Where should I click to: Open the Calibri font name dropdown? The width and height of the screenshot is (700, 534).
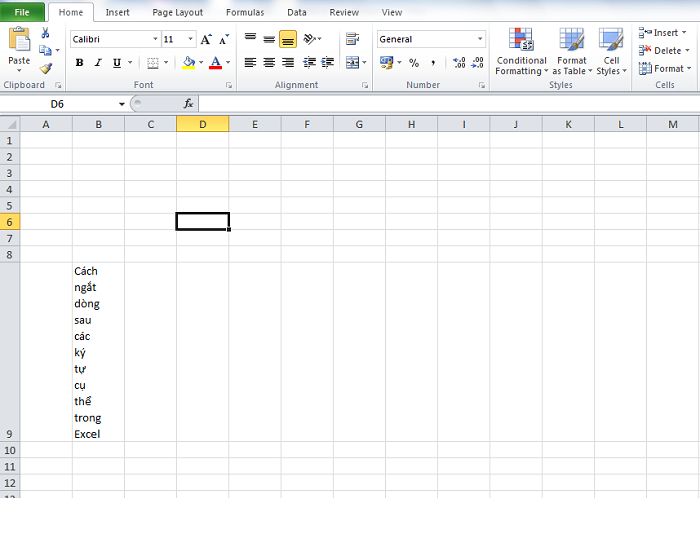(155, 39)
